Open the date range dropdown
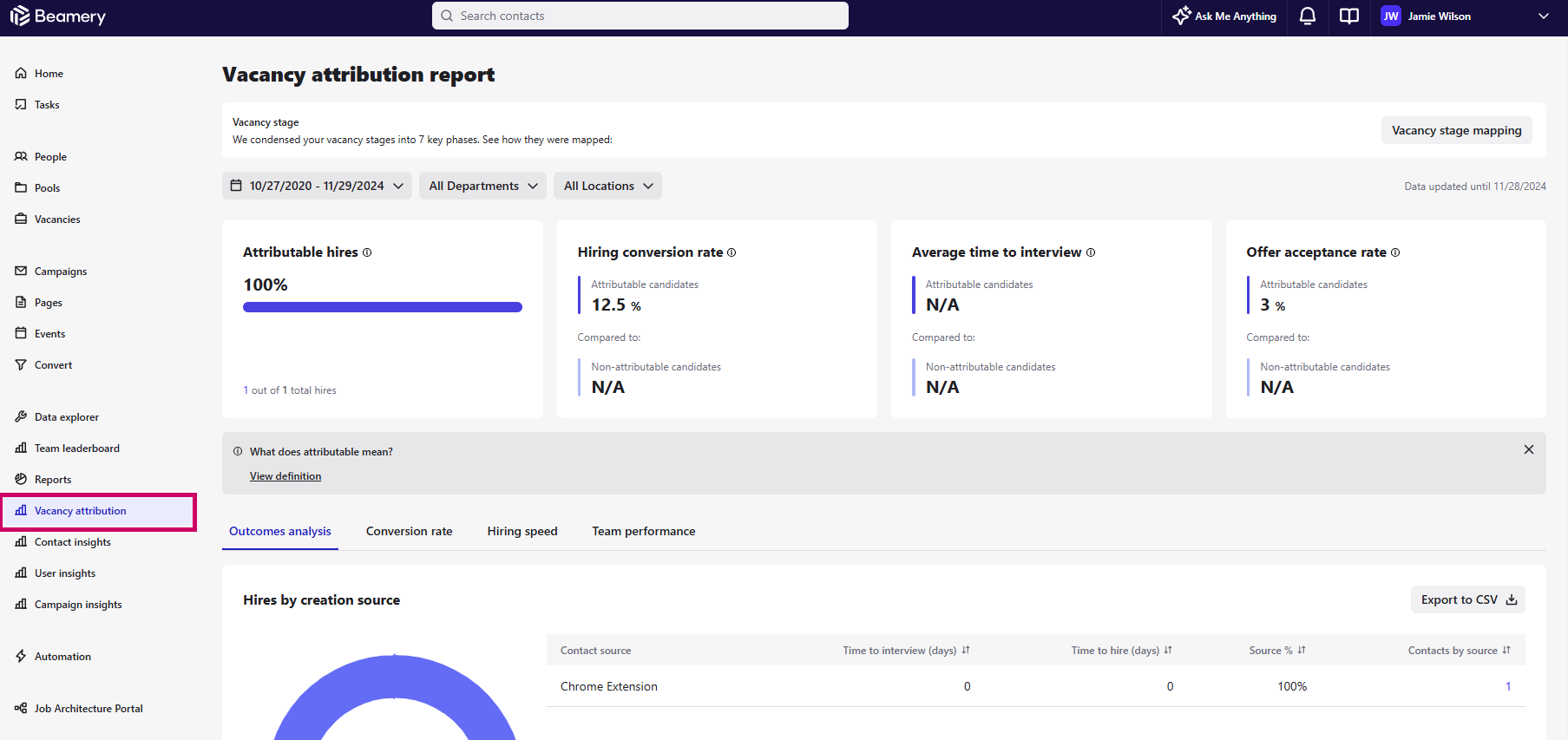1568x740 pixels. pos(317,186)
